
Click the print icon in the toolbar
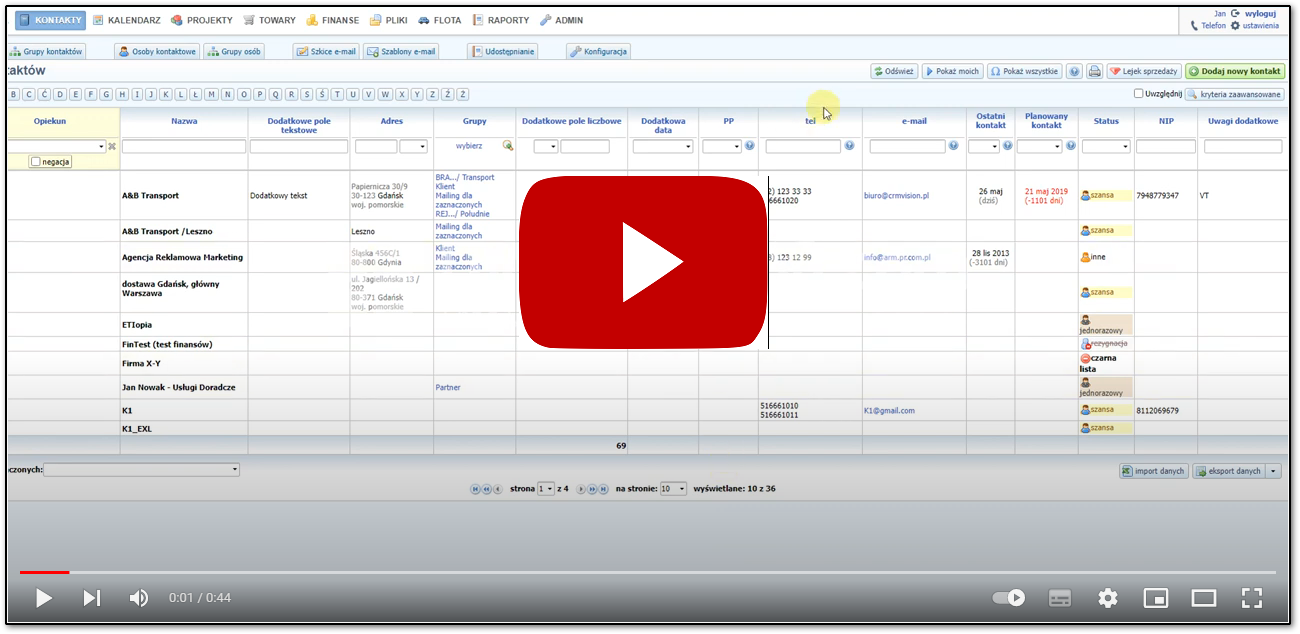click(x=1095, y=72)
